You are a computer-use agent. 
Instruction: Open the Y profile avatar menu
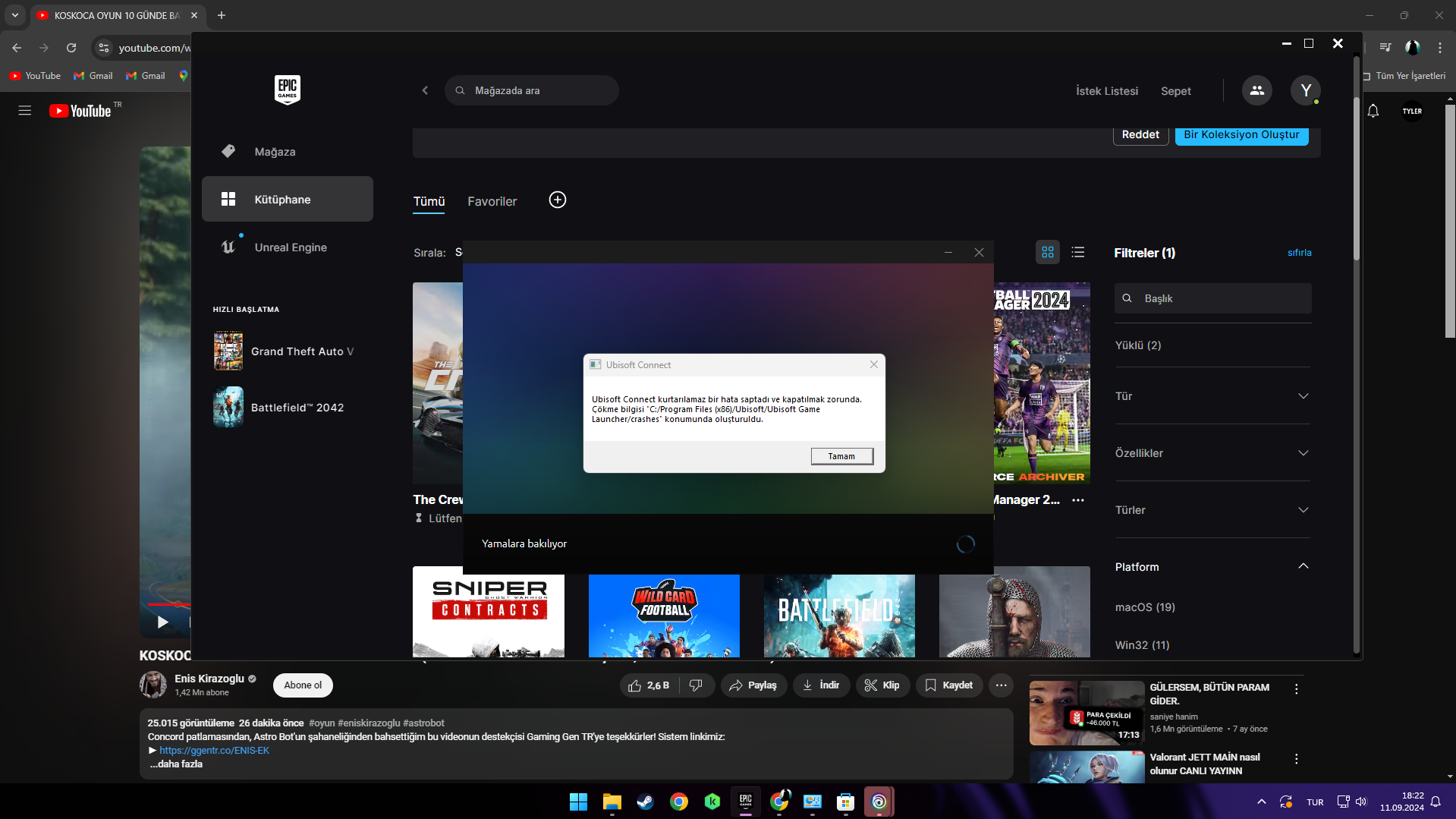(1305, 90)
